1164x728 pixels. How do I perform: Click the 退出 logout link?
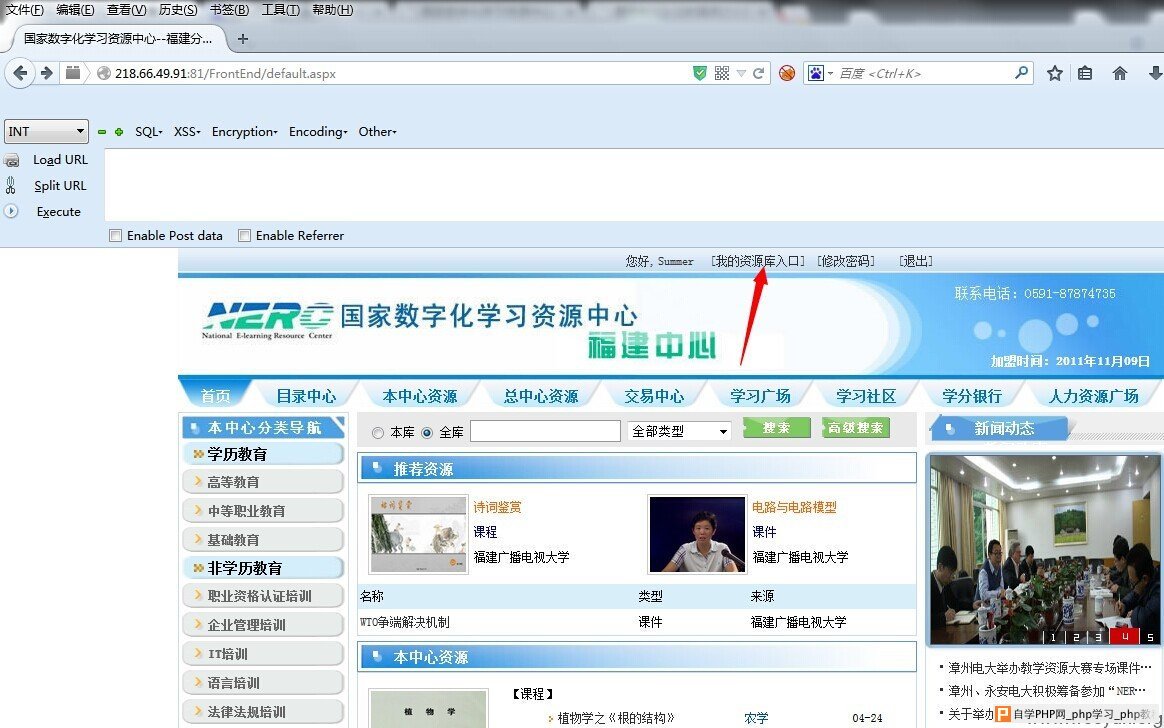915,261
